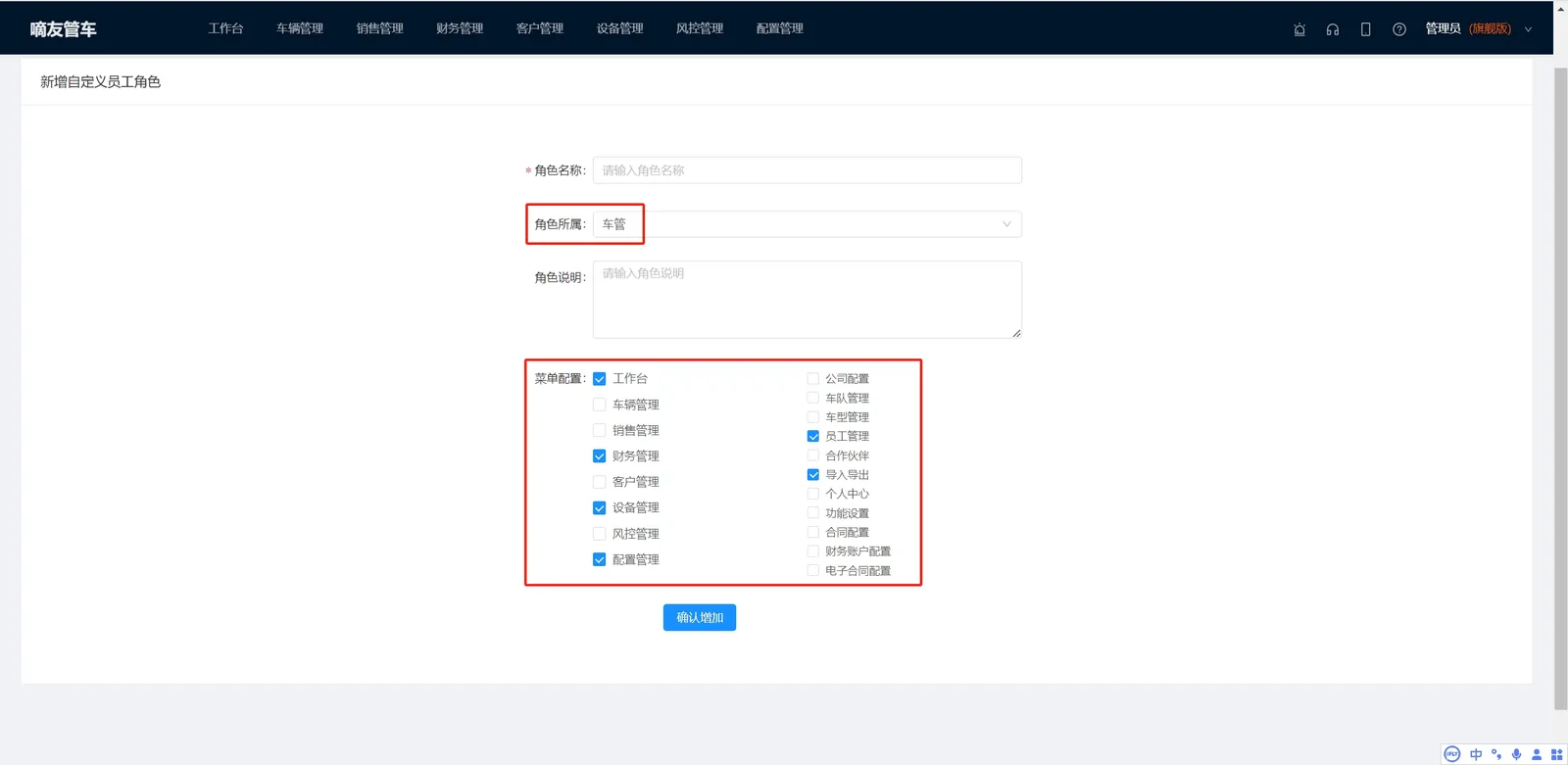The height and width of the screenshot is (765, 1568).
Task: Check the 车辆管理 checkbox
Action: coord(600,405)
